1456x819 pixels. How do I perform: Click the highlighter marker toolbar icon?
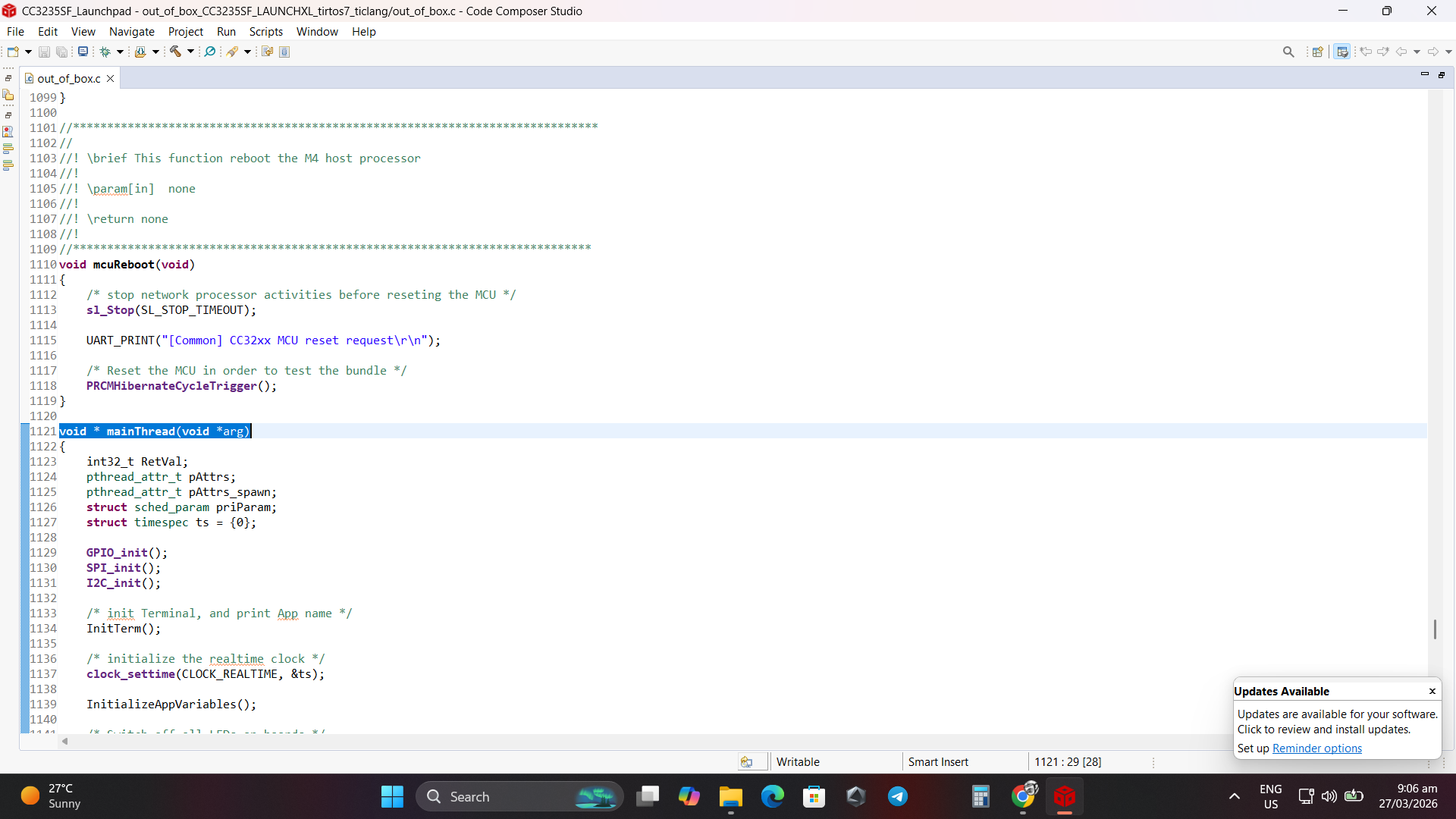pos(232,52)
